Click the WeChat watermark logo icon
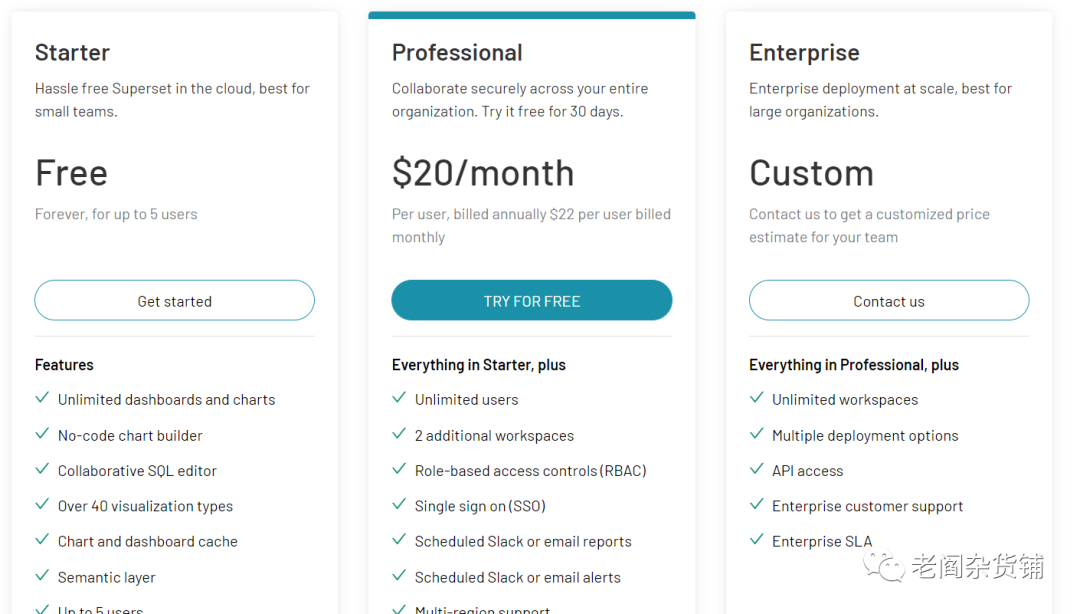The image size is (1080, 614). pyautogui.click(x=886, y=567)
